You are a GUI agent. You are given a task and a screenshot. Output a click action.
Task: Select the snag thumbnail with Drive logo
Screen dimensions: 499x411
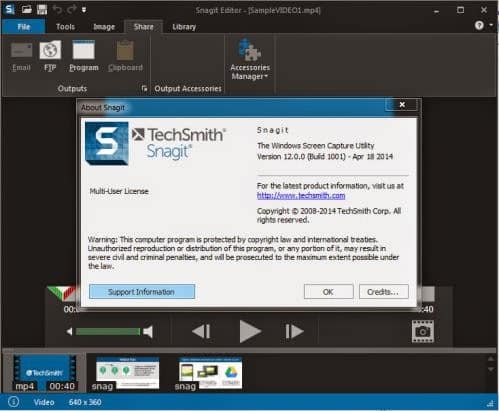click(x=209, y=373)
